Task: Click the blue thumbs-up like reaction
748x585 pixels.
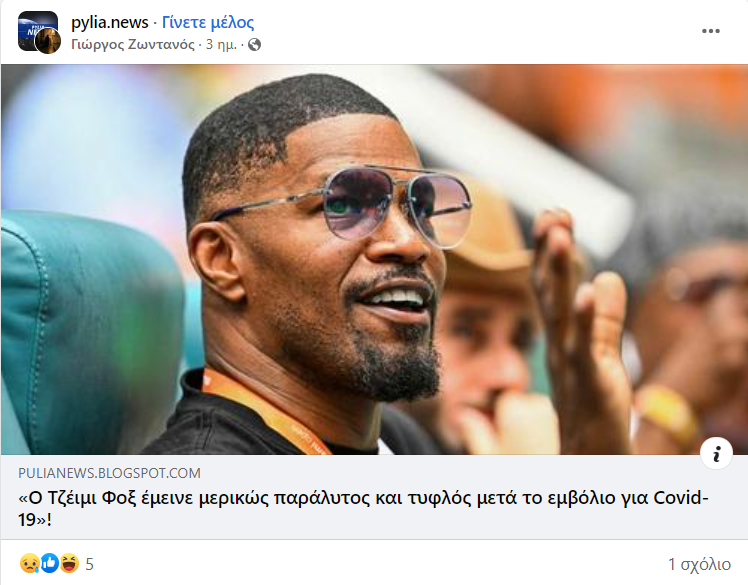Action: (x=49, y=564)
